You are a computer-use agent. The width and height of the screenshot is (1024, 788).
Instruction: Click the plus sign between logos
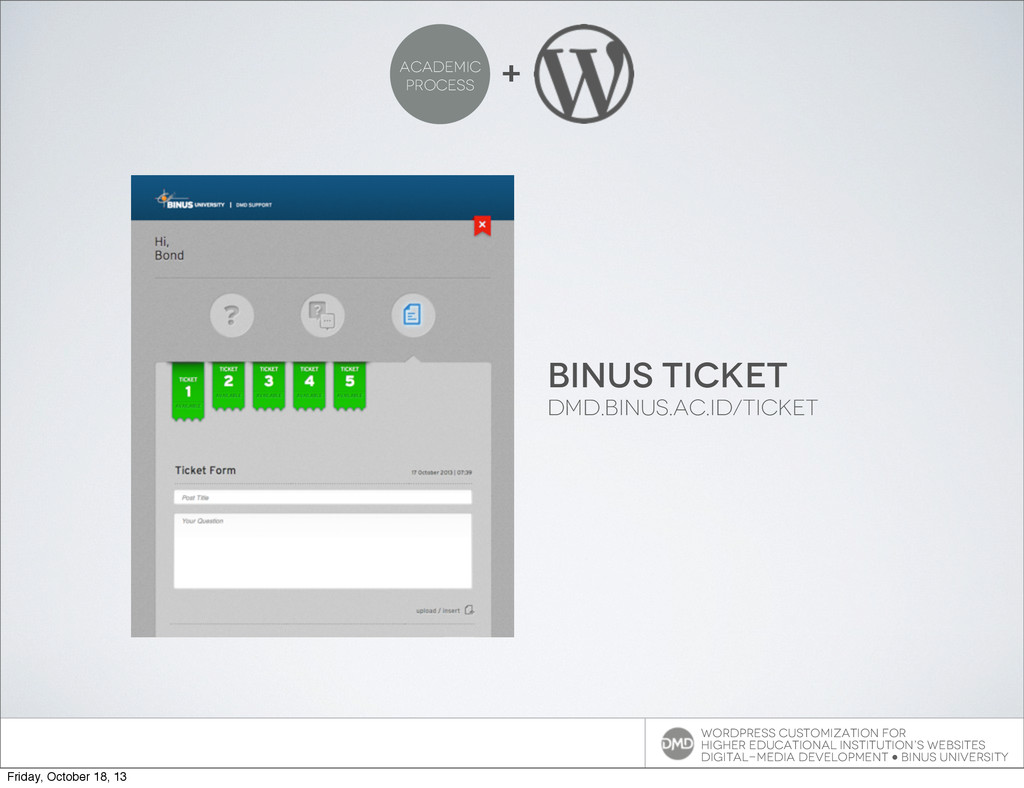[511, 73]
